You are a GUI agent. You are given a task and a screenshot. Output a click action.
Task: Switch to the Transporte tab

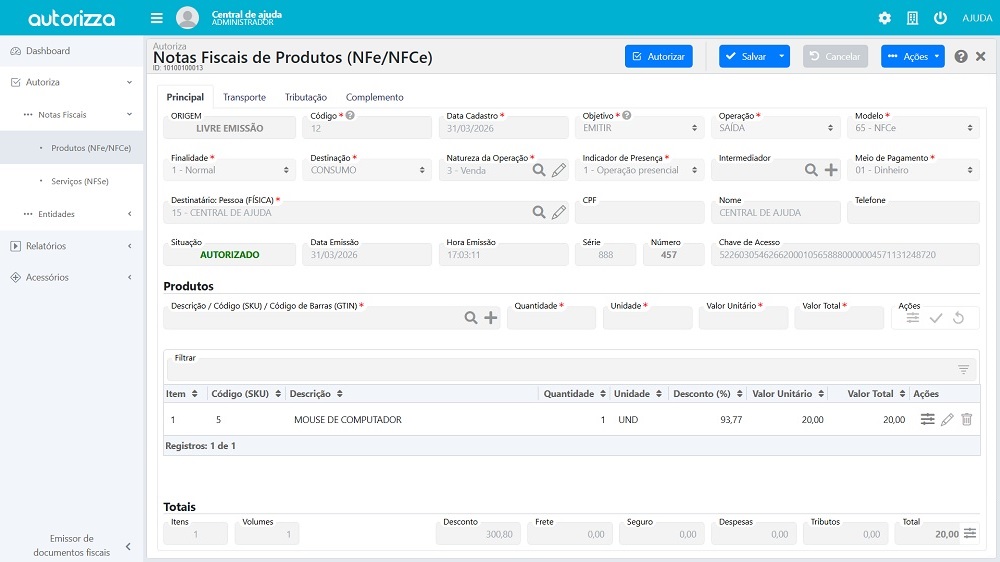(x=244, y=97)
